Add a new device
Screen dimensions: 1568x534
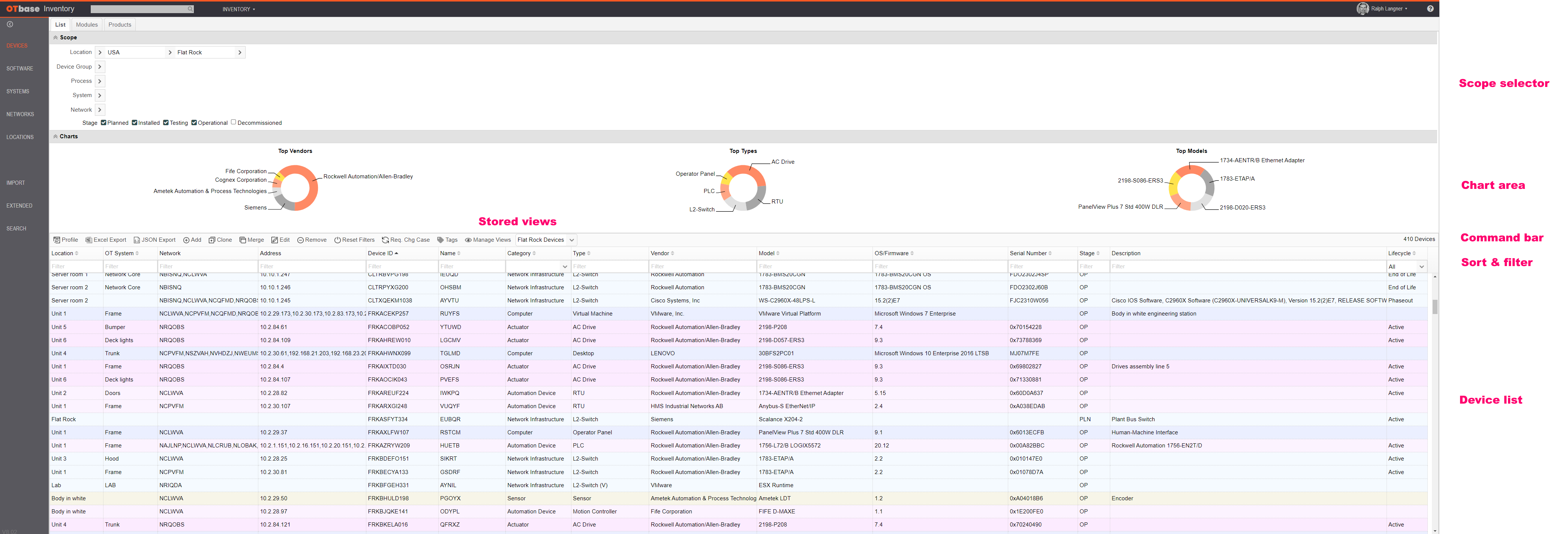pyautogui.click(x=192, y=240)
